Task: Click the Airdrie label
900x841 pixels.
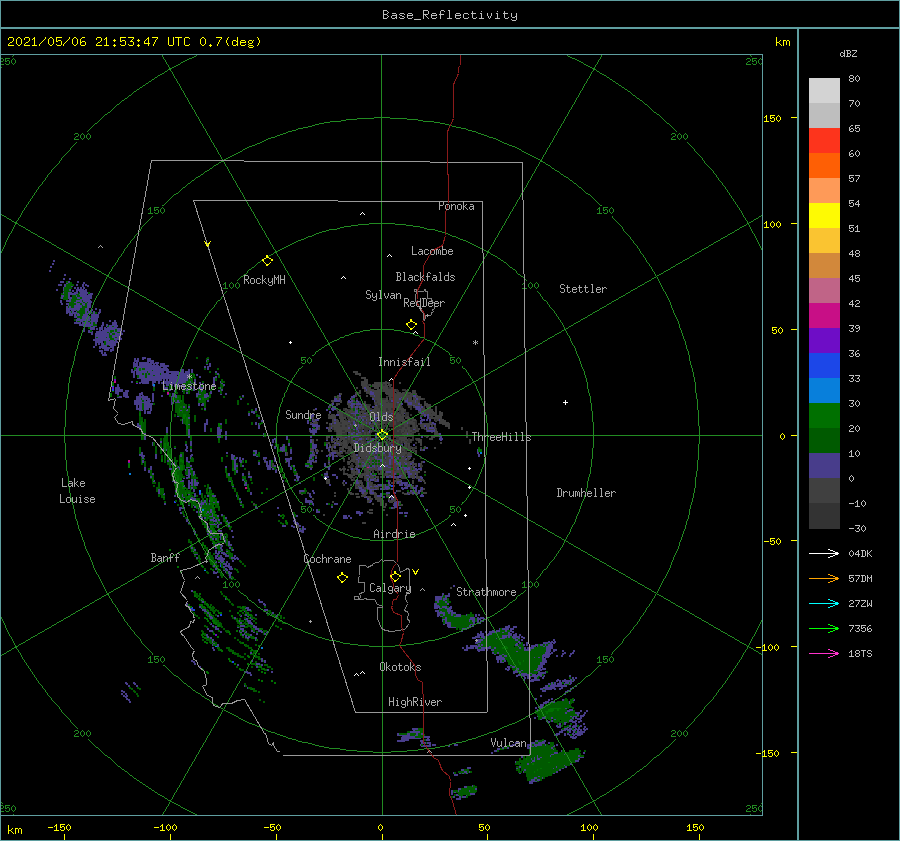Action: pyautogui.click(x=394, y=534)
